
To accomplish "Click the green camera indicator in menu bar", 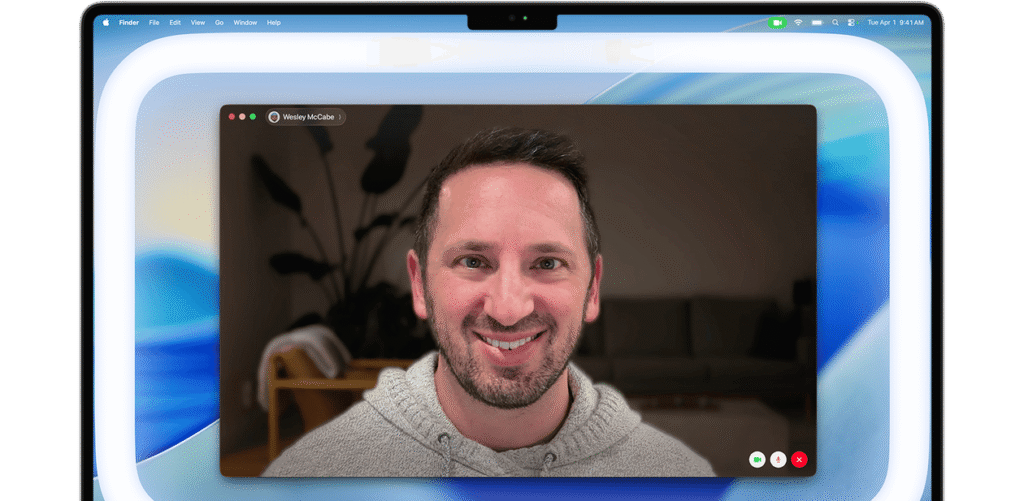I will tap(778, 22).
